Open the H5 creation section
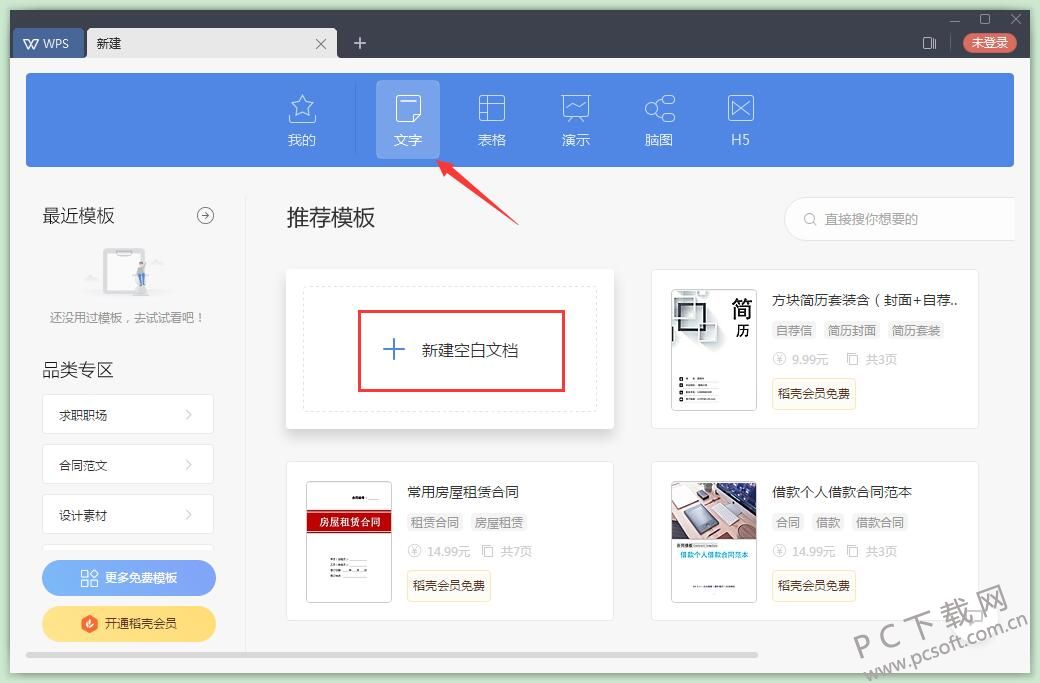1040x683 pixels. tap(740, 118)
